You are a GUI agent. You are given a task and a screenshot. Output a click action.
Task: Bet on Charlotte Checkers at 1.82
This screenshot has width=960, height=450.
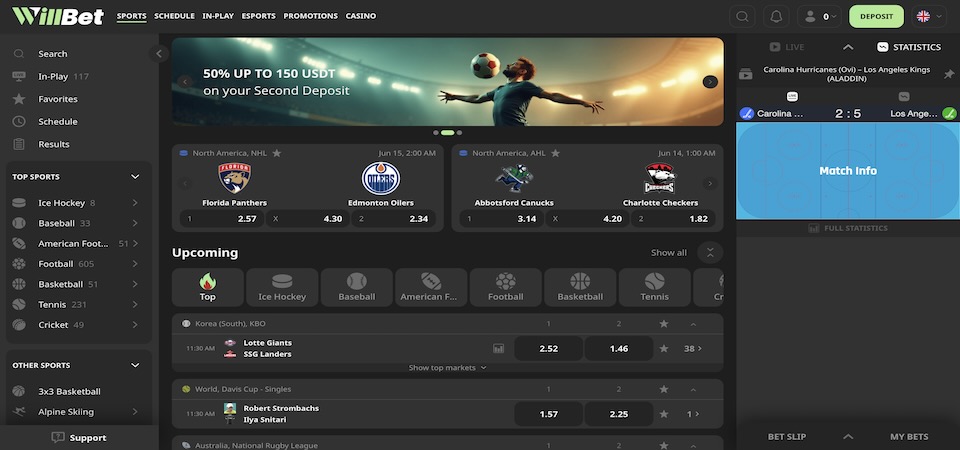point(673,219)
